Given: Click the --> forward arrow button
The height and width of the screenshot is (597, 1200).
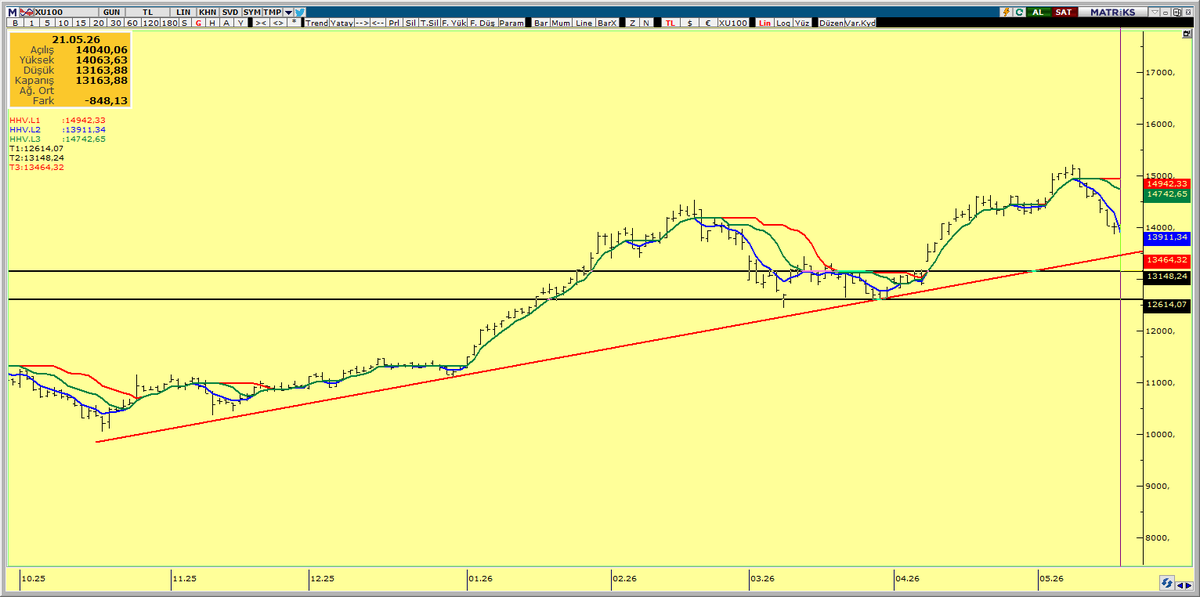Looking at the screenshot, I should (362, 23).
